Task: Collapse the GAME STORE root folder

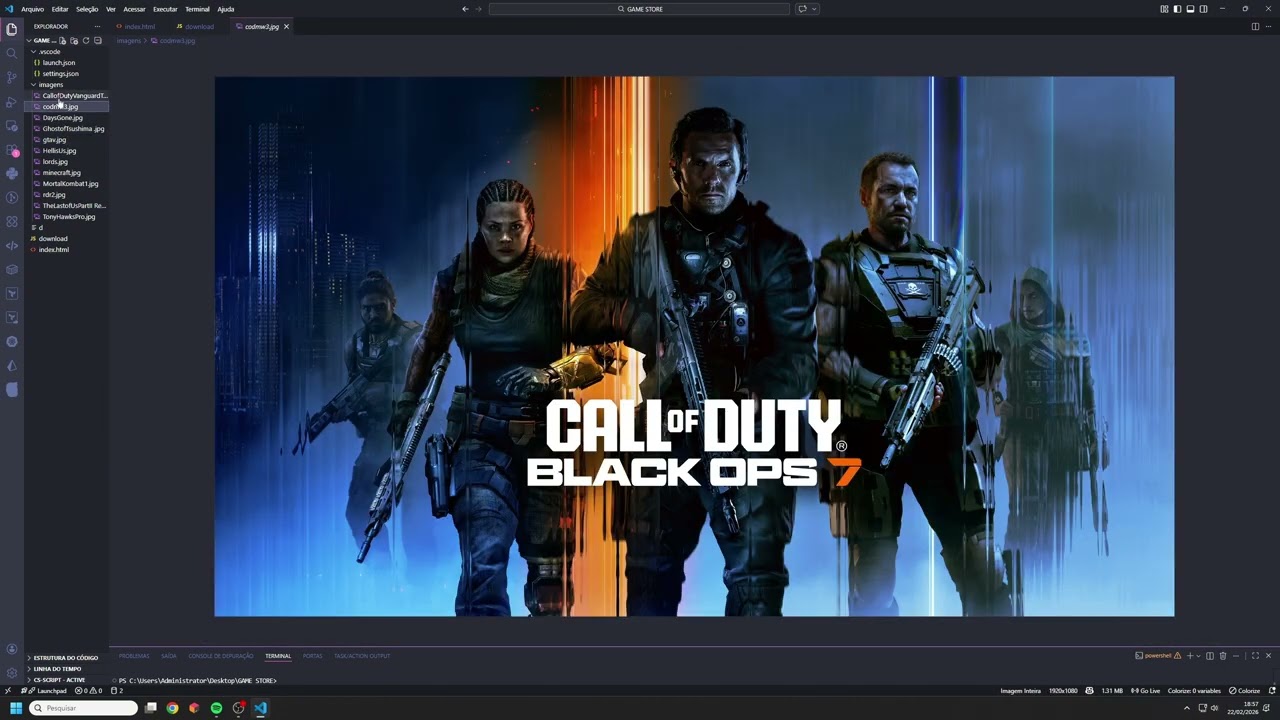Action: (x=42, y=41)
